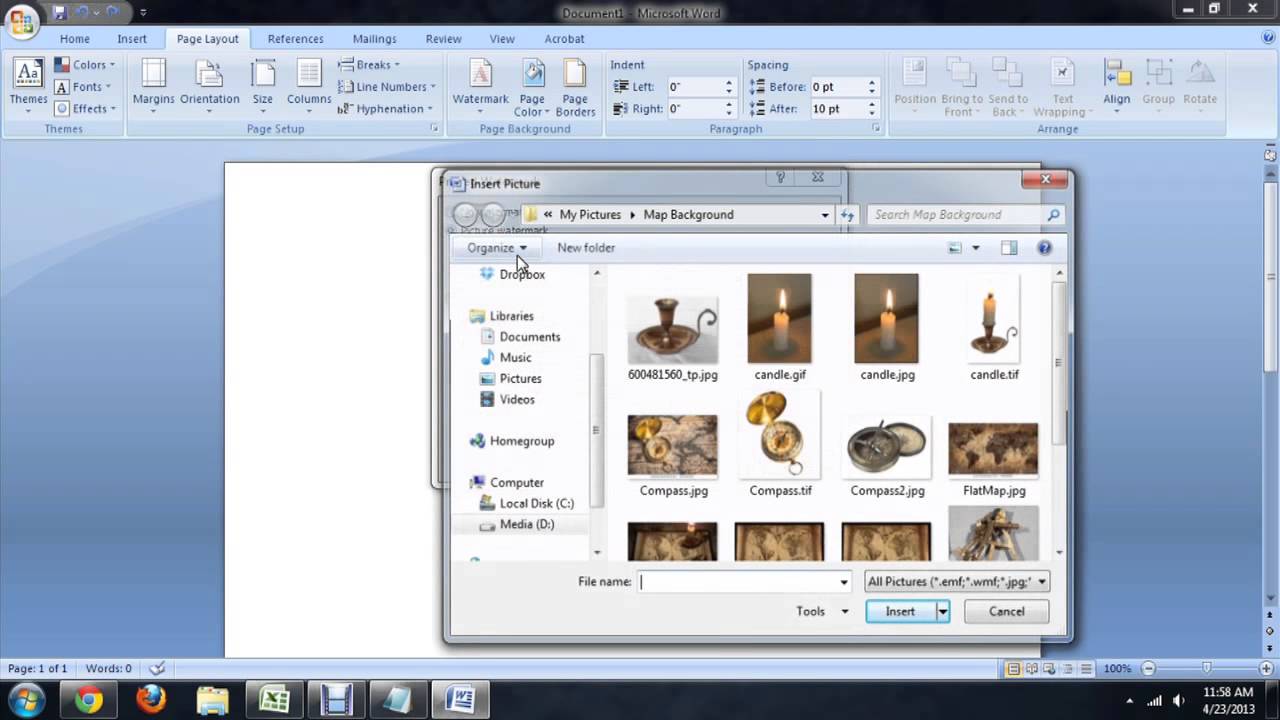The height and width of the screenshot is (720, 1280).
Task: Open the page Size menu
Action: [263, 83]
